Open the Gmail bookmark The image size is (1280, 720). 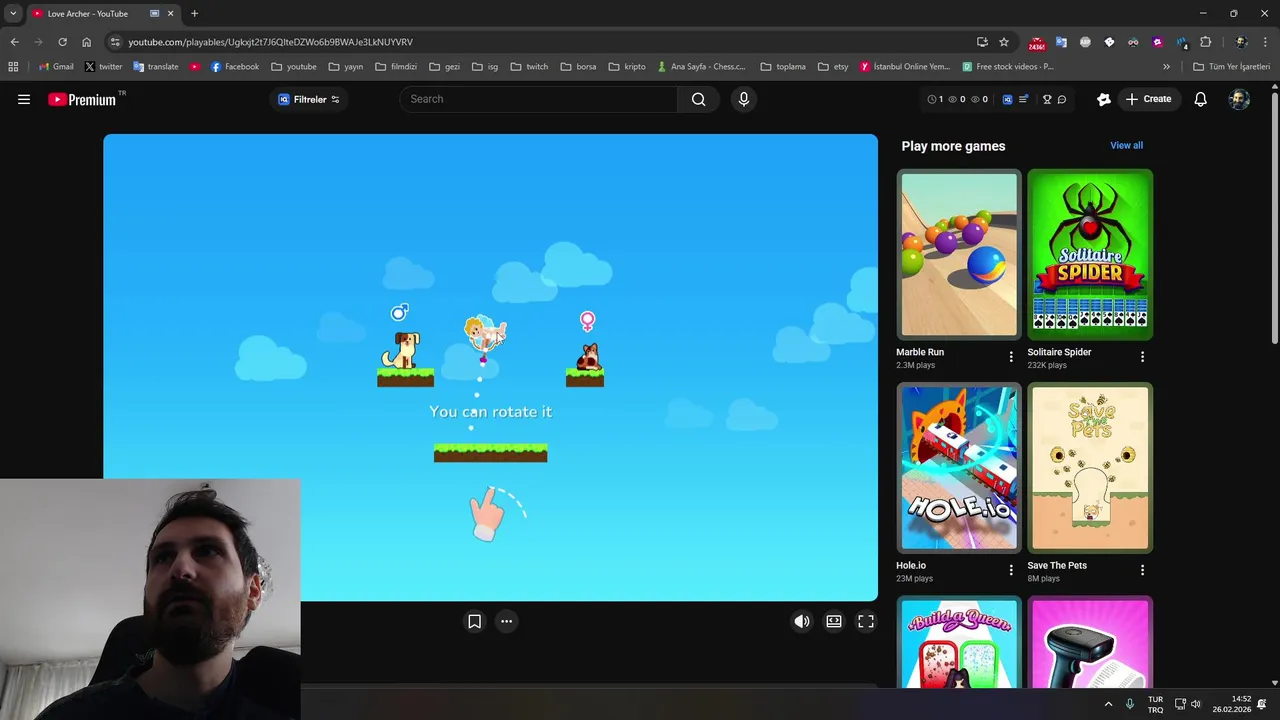tap(56, 67)
